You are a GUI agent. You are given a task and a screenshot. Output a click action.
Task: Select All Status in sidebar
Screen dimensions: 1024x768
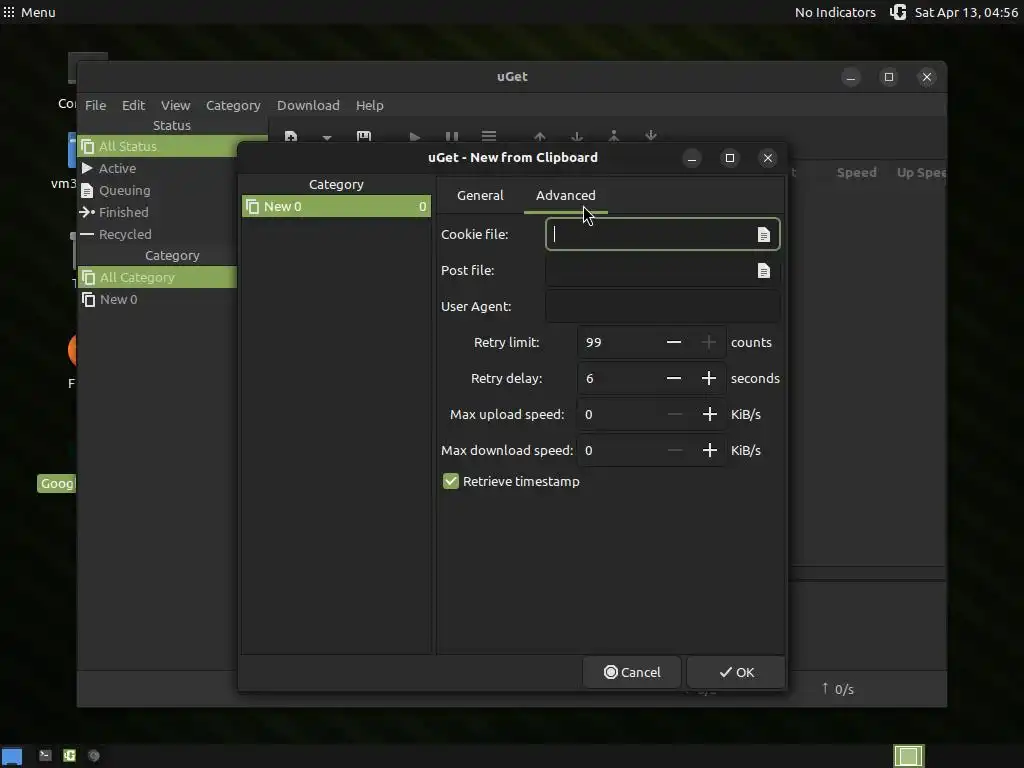coord(157,146)
